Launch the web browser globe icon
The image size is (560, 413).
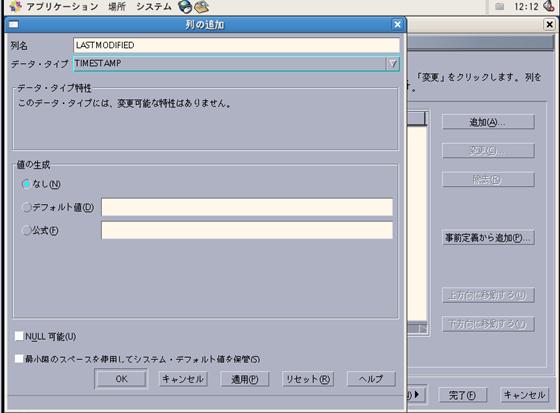pos(185,6)
